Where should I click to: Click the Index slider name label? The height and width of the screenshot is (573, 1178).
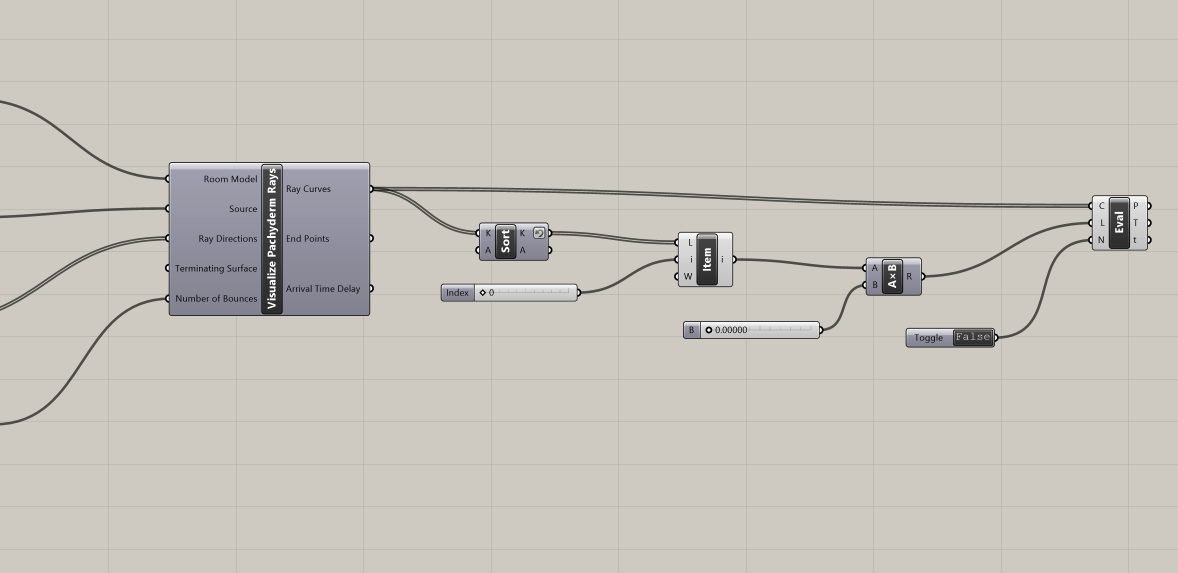[458, 293]
